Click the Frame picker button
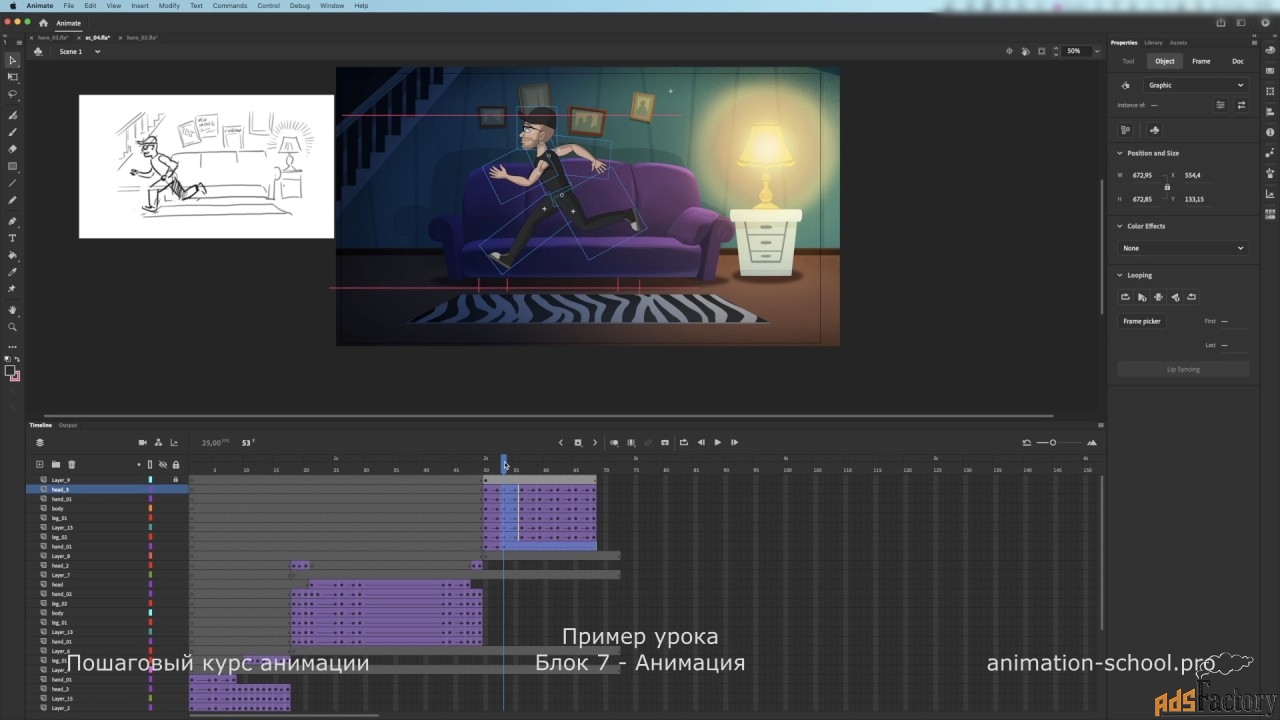Image resolution: width=1280 pixels, height=720 pixels. tap(1142, 321)
